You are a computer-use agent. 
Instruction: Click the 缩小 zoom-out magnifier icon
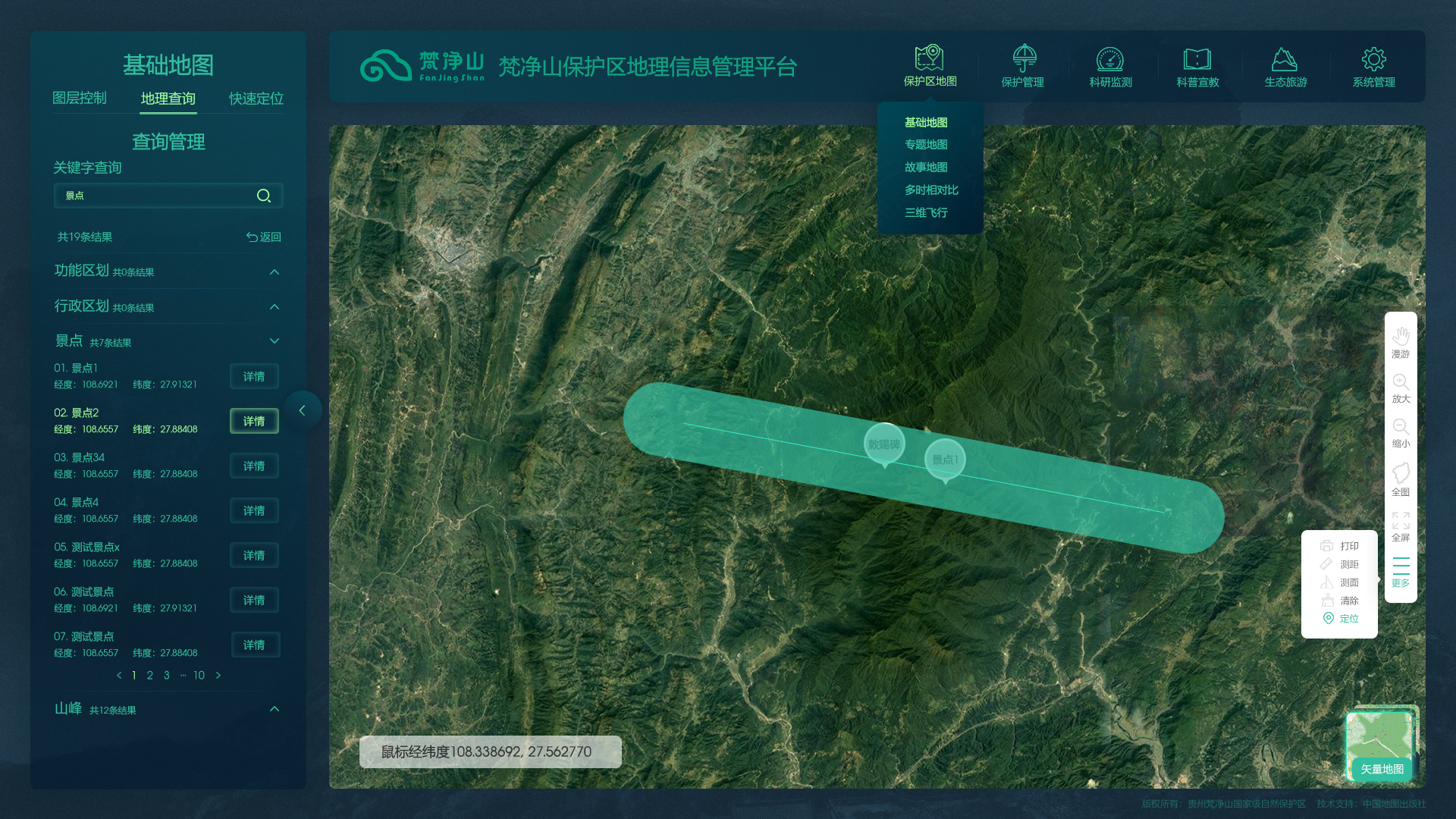[x=1401, y=428]
